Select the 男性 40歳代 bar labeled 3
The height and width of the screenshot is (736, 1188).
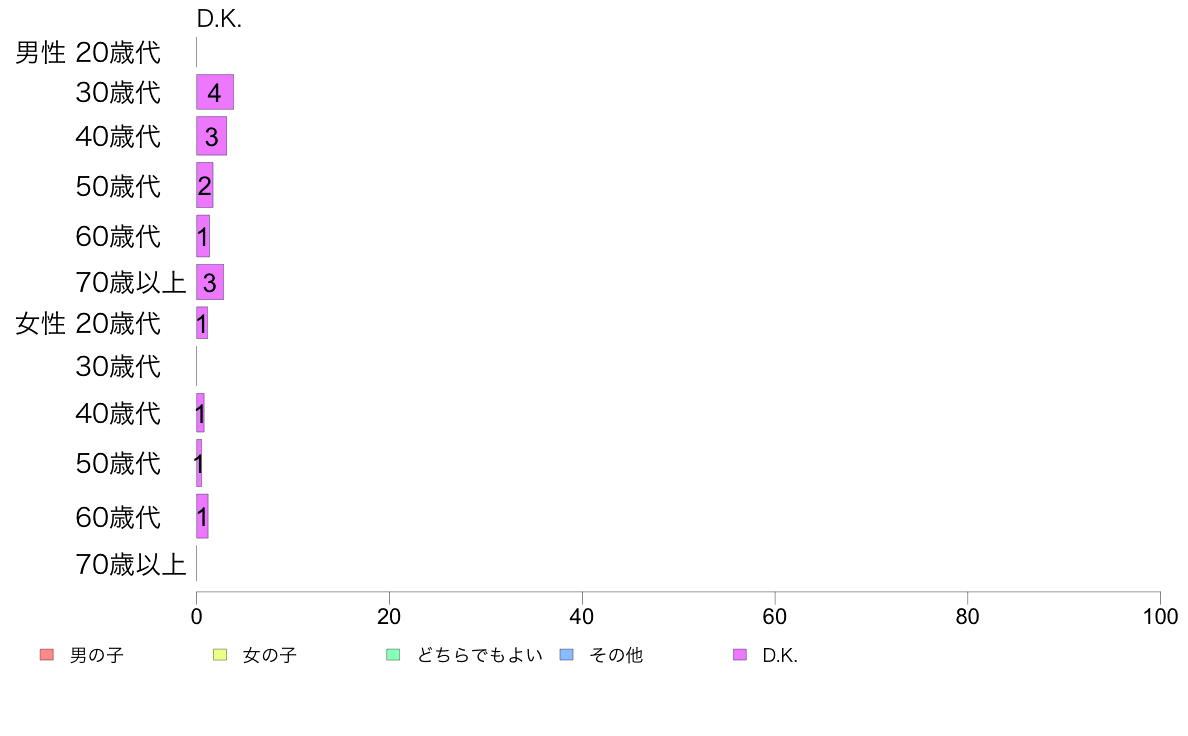(x=211, y=136)
